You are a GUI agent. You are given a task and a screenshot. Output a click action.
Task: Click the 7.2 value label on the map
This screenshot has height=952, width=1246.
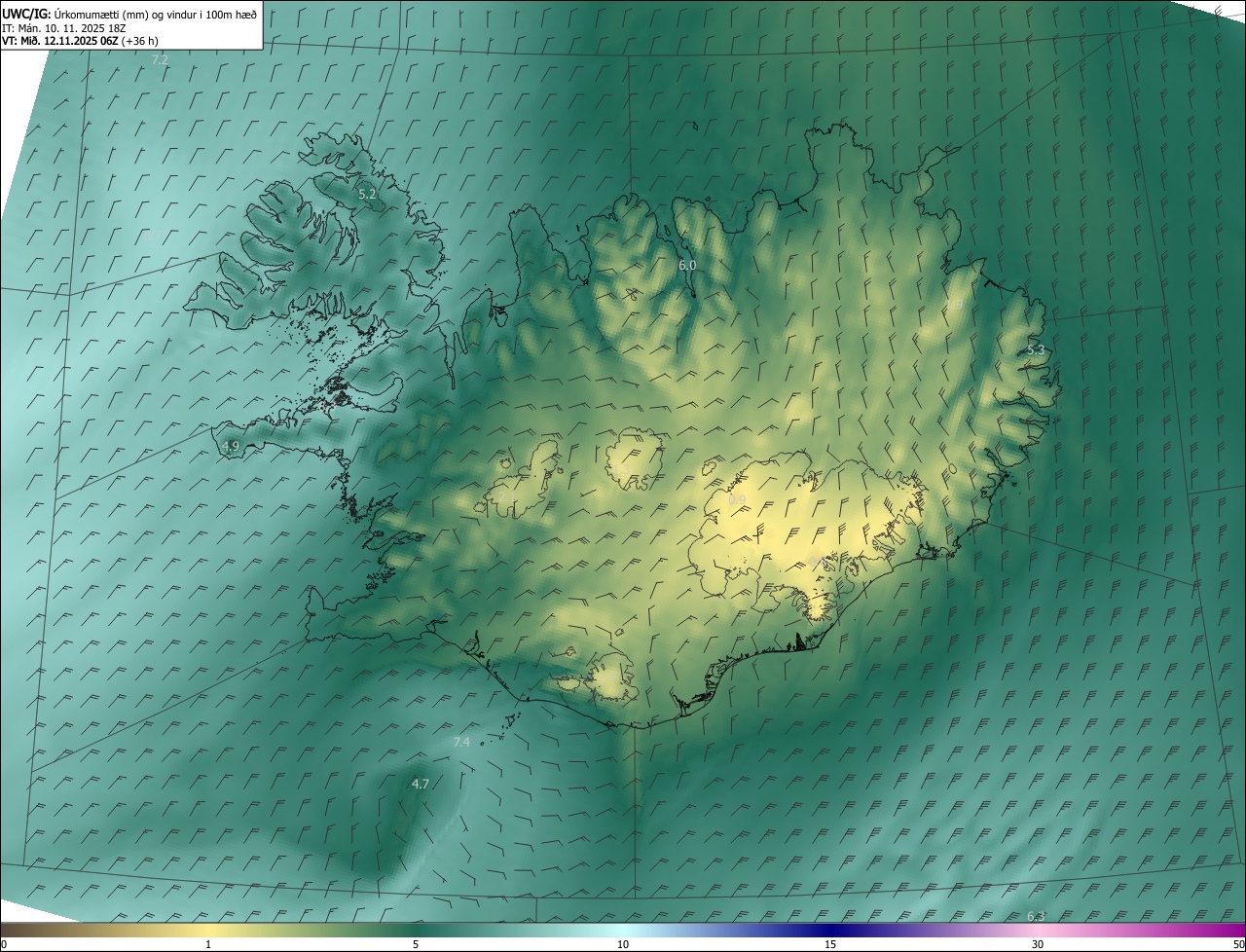coord(160,60)
